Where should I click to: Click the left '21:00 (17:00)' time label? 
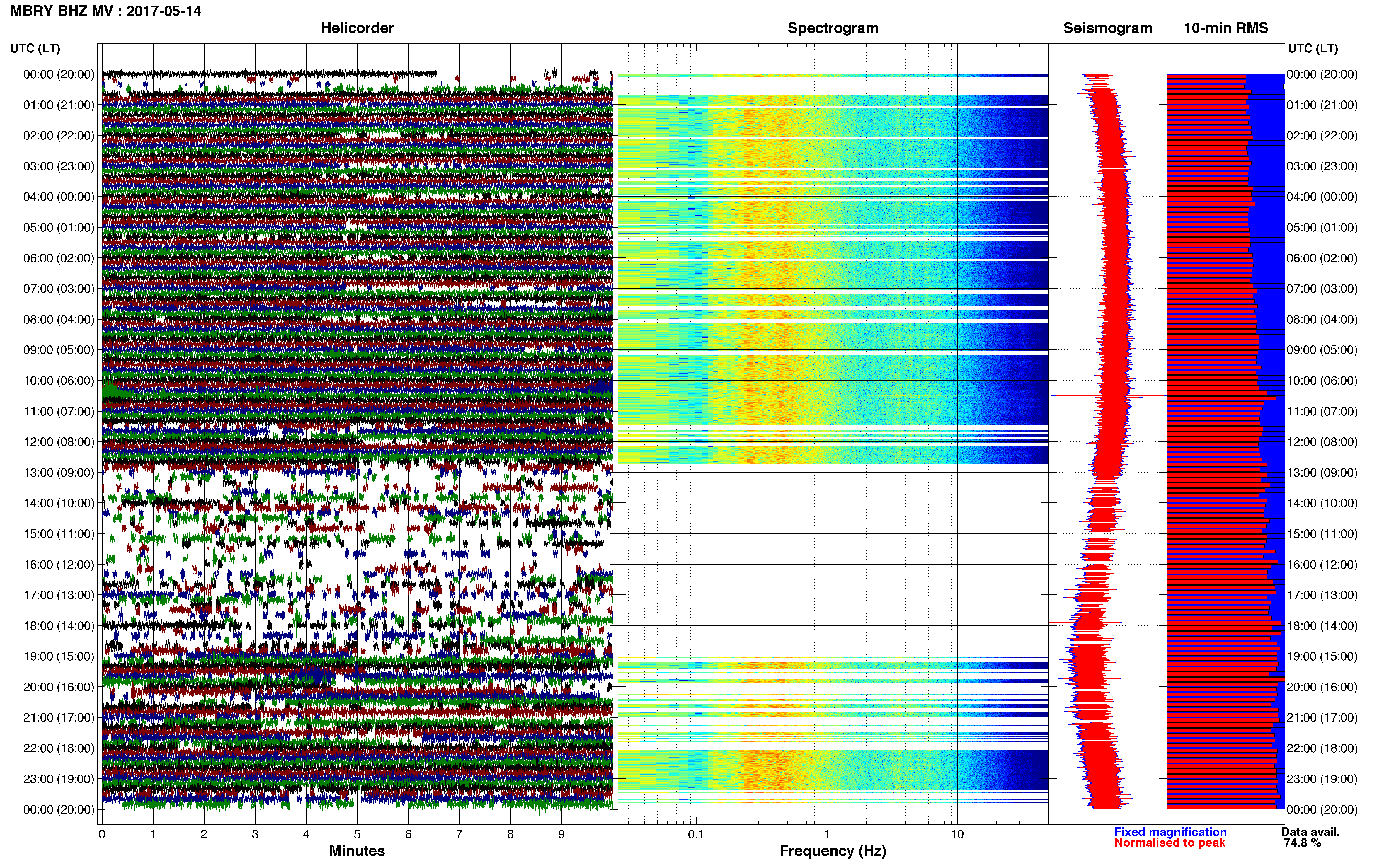pyautogui.click(x=59, y=718)
